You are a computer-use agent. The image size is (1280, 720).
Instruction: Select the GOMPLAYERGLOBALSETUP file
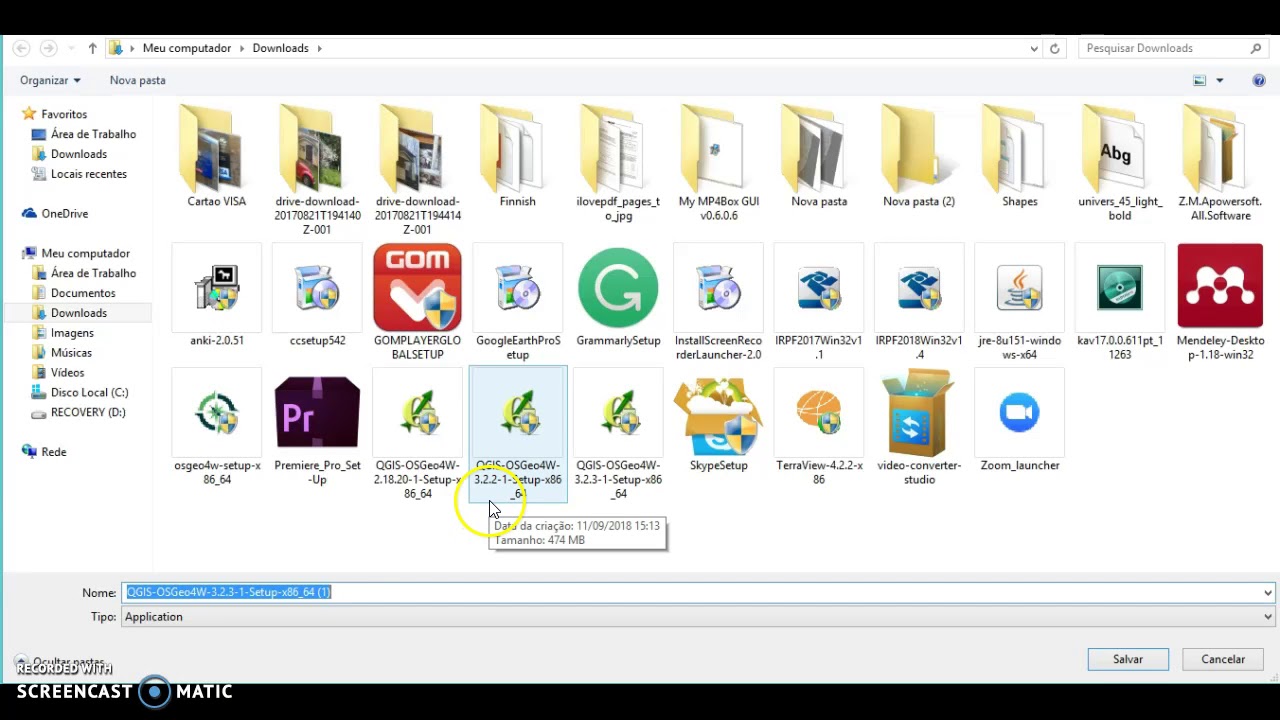(x=417, y=303)
